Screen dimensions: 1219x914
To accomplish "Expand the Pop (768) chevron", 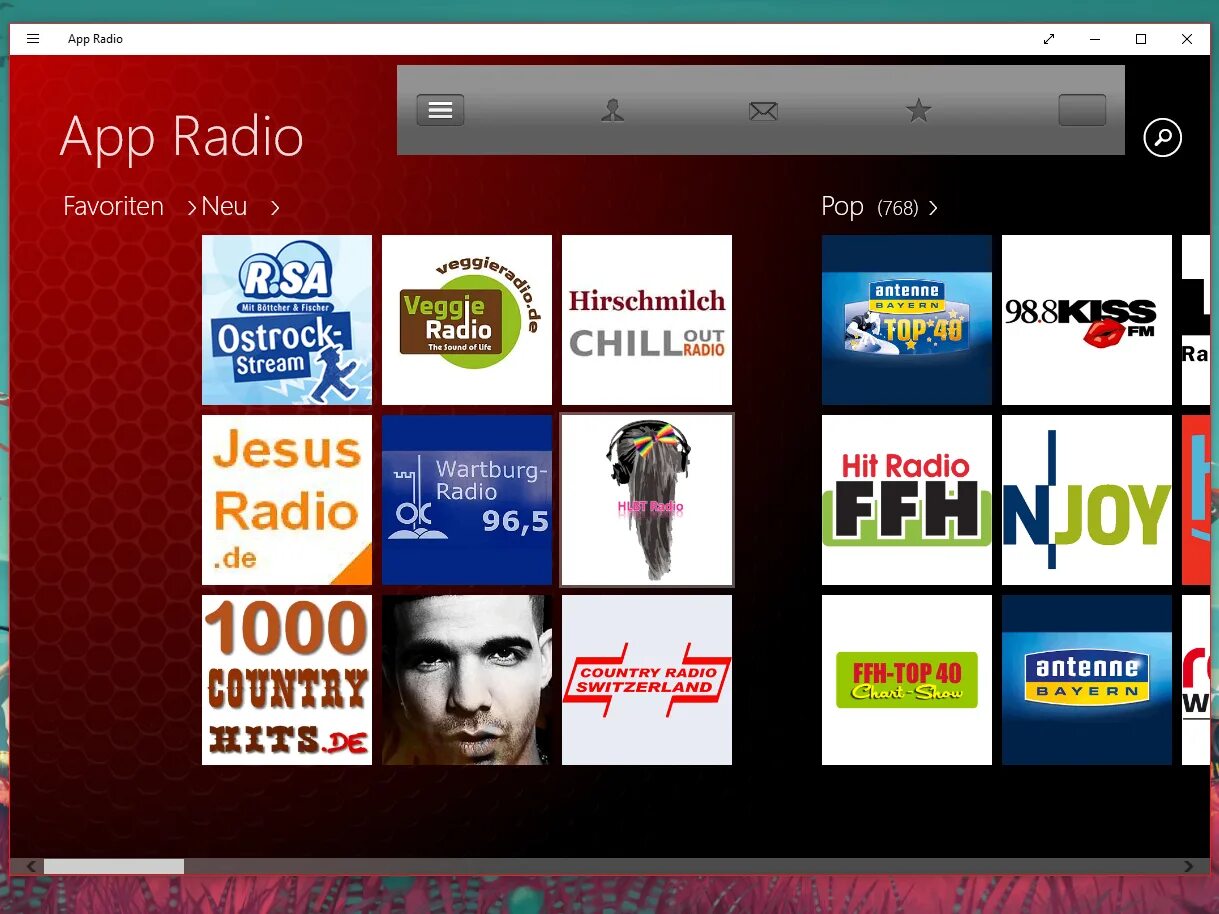I will [x=933, y=208].
